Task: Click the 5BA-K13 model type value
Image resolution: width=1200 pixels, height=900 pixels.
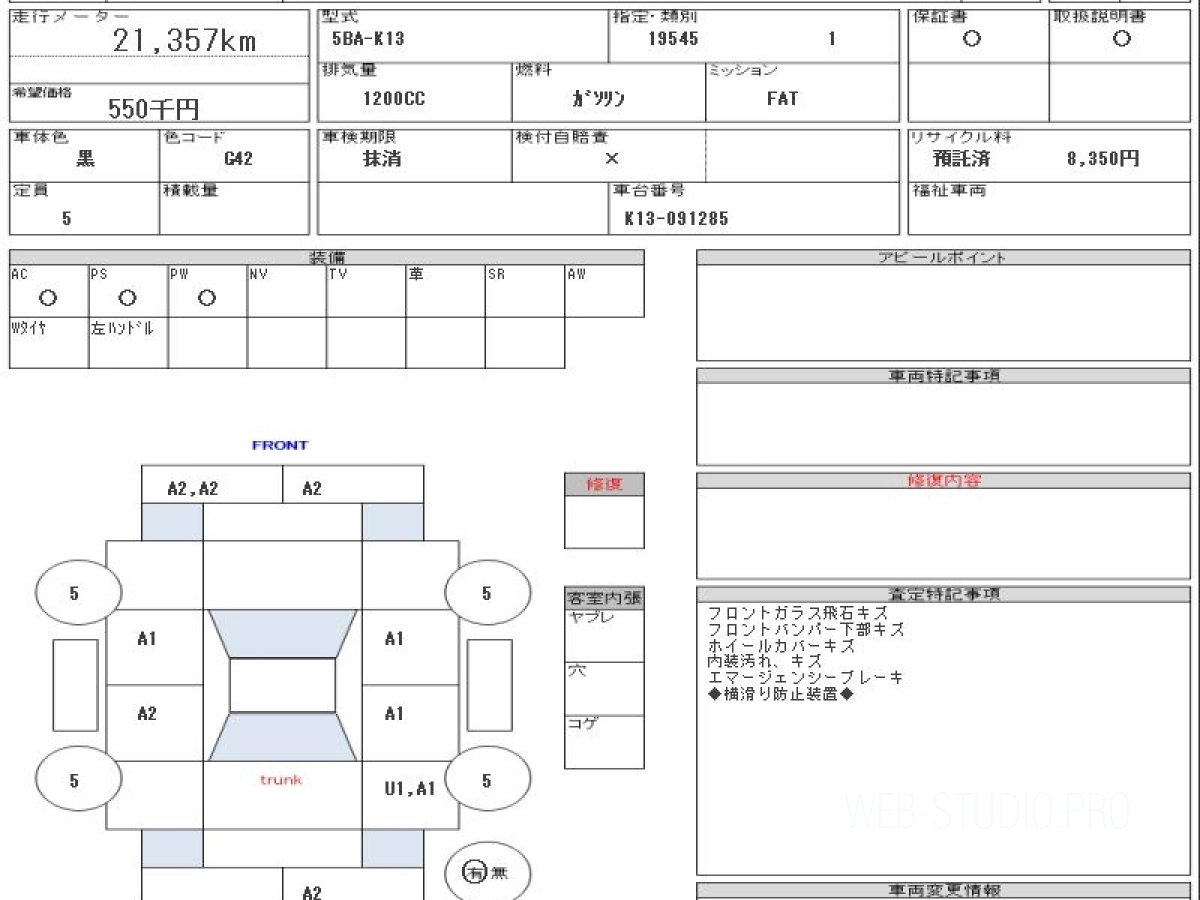Action: (x=368, y=40)
